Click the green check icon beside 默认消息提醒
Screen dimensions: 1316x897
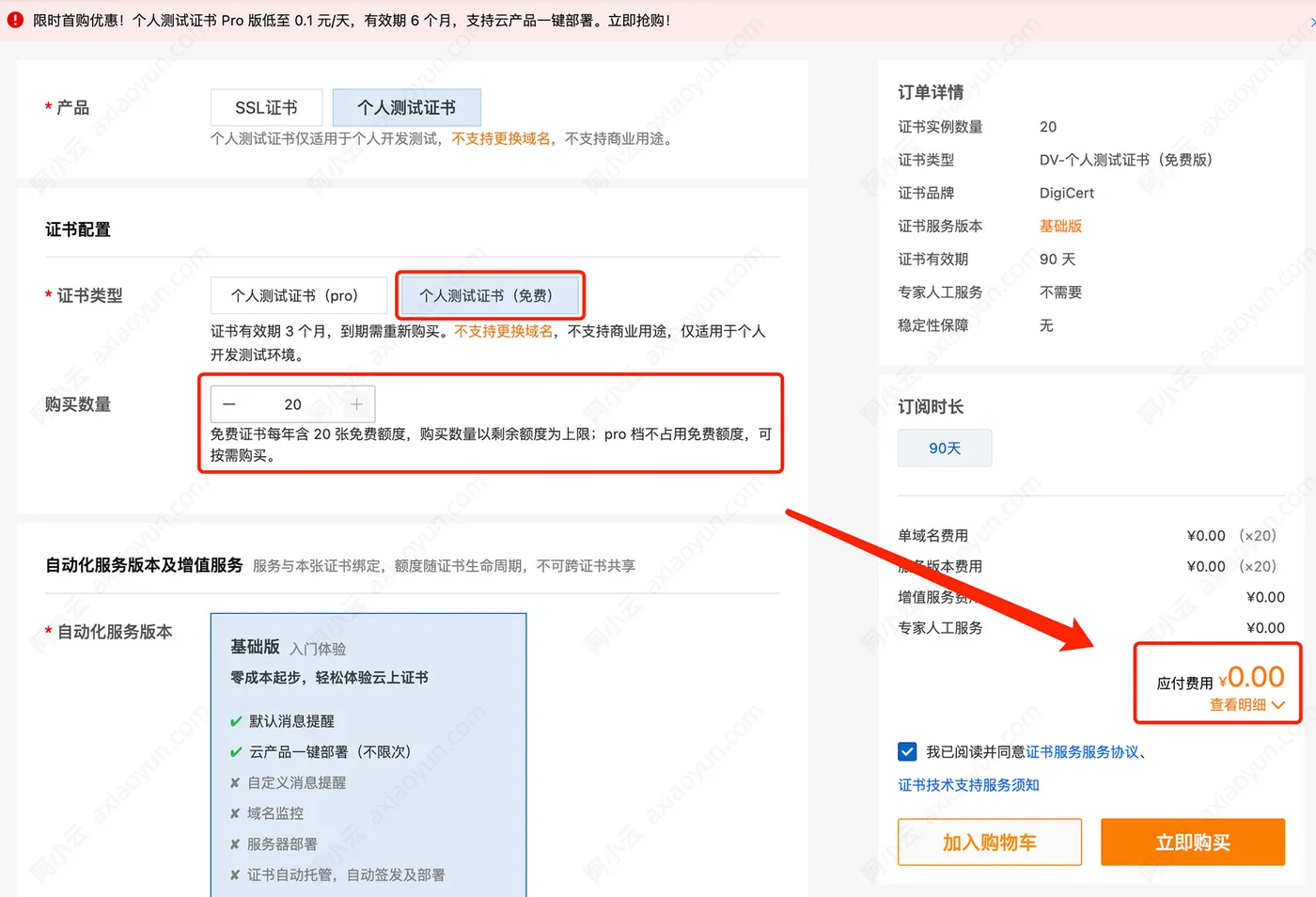[236, 721]
